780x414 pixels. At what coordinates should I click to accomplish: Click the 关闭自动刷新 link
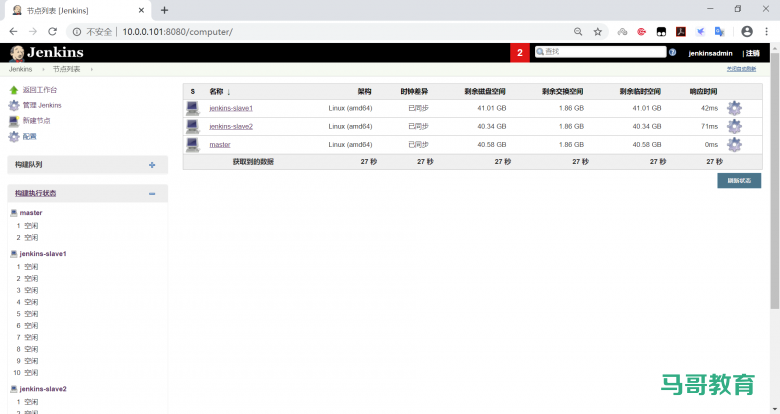tap(741, 69)
